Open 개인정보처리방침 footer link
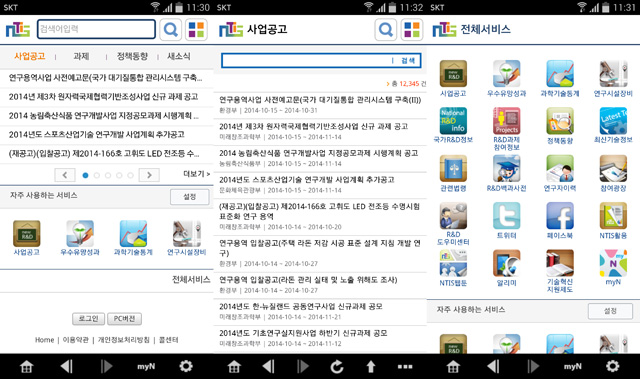The width and height of the screenshot is (640, 379). (124, 340)
